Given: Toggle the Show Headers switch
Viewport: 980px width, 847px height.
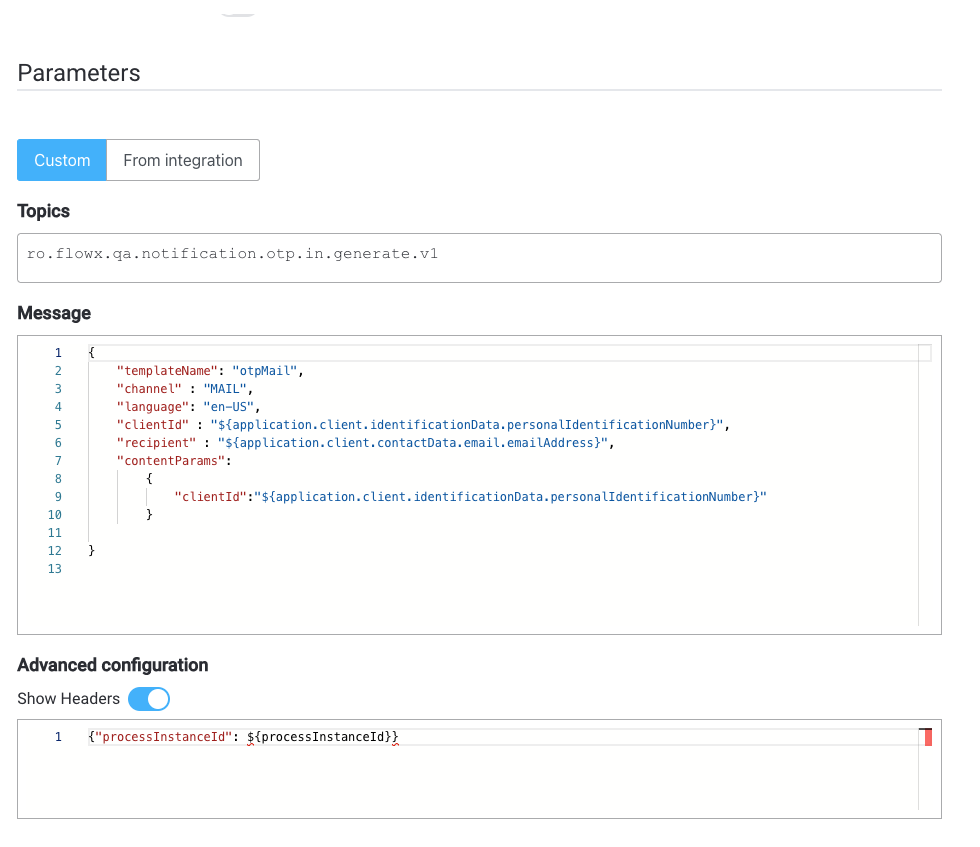Looking at the screenshot, I should pos(149,699).
